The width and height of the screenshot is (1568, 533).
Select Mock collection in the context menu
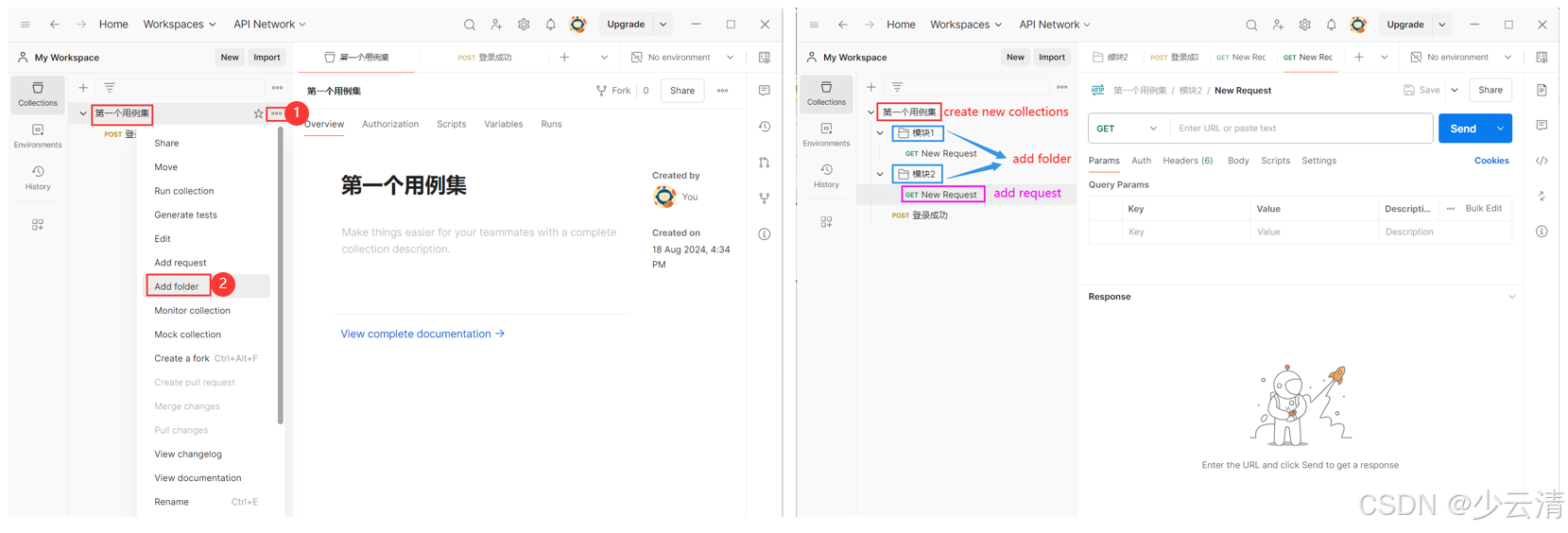click(188, 335)
